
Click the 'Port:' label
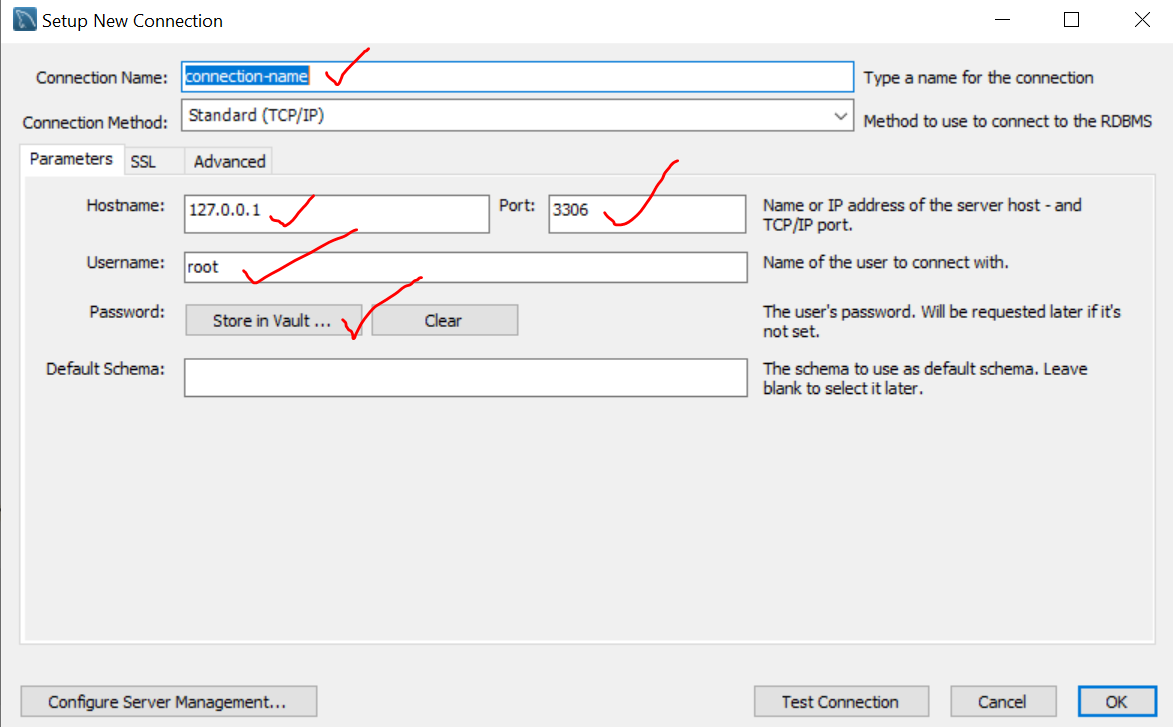tap(517, 206)
